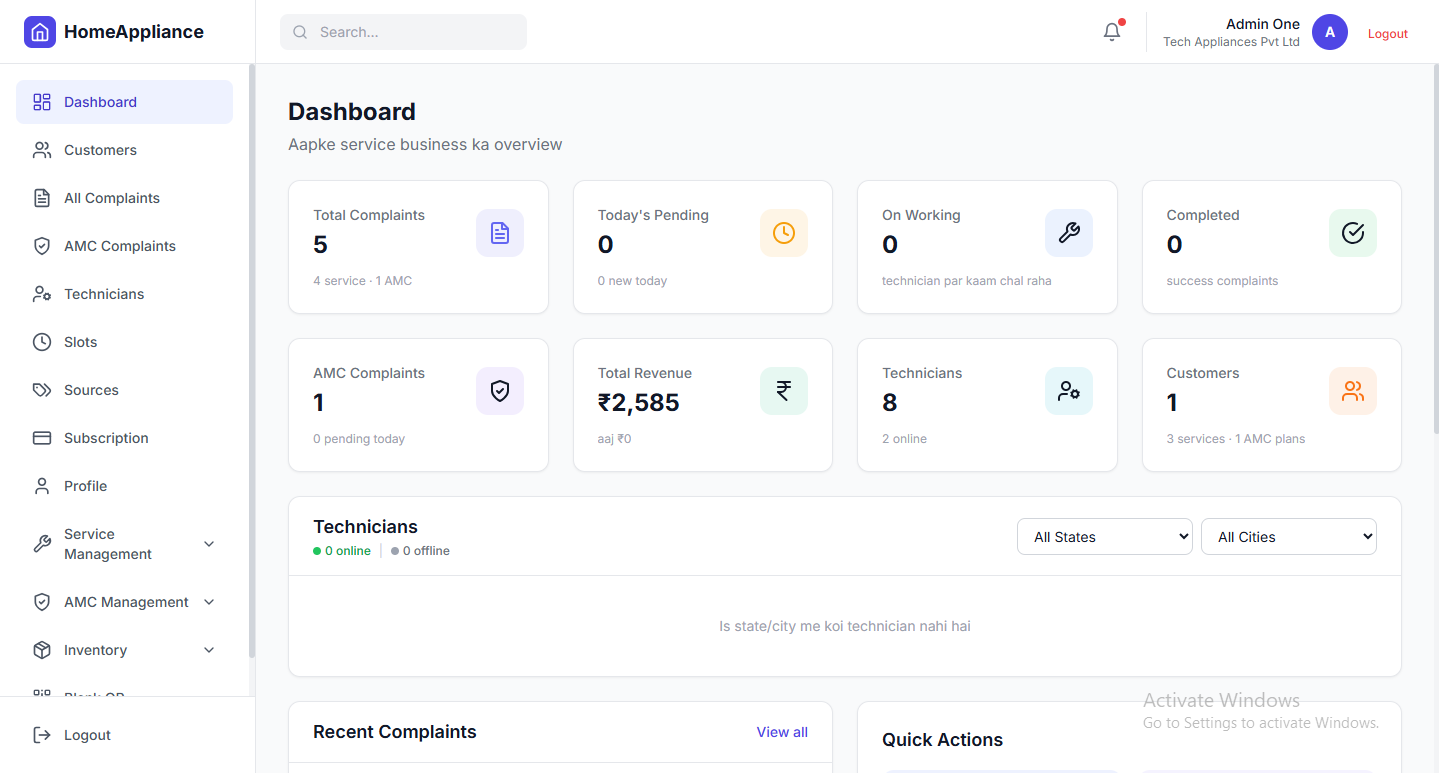Click the 'Quick Actions' heading
This screenshot has width=1439, height=773.
(942, 740)
